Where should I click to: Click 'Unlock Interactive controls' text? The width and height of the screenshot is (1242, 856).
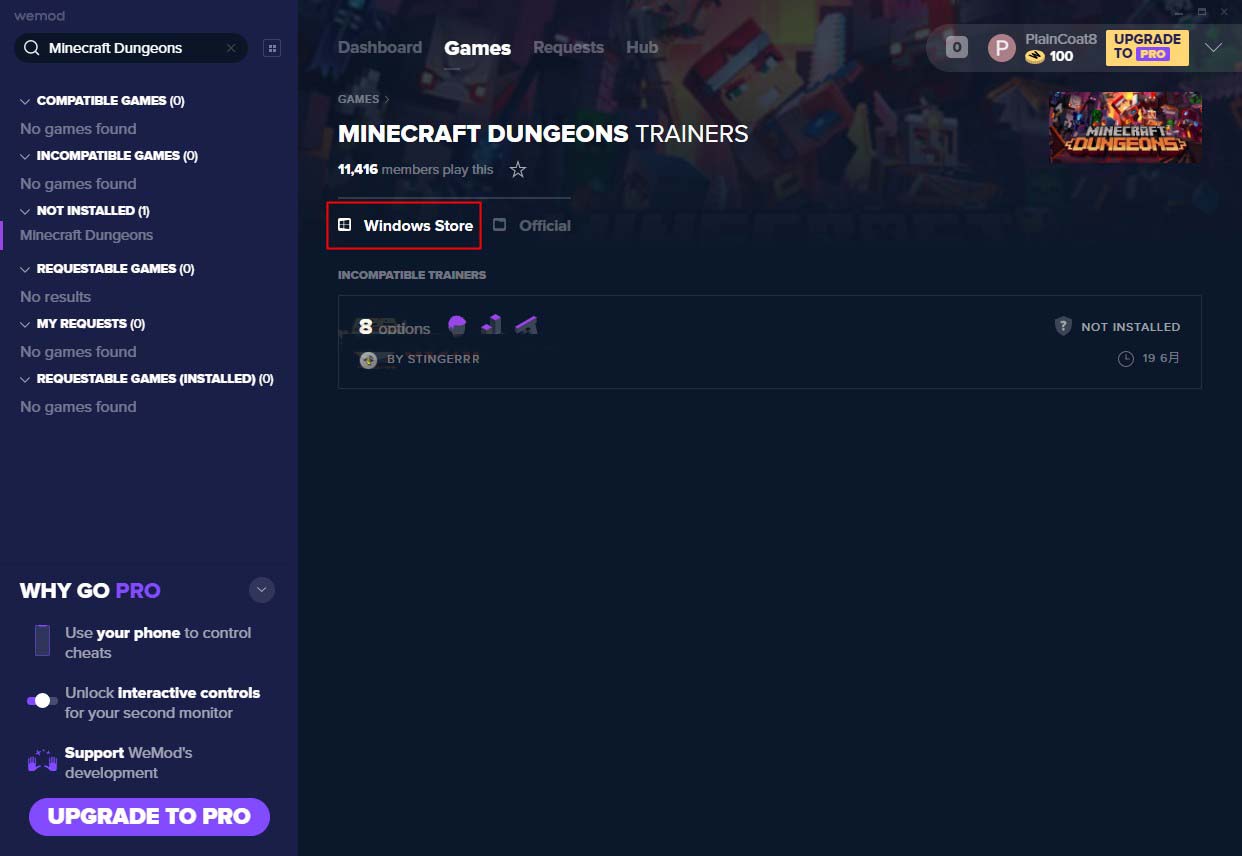(x=162, y=703)
